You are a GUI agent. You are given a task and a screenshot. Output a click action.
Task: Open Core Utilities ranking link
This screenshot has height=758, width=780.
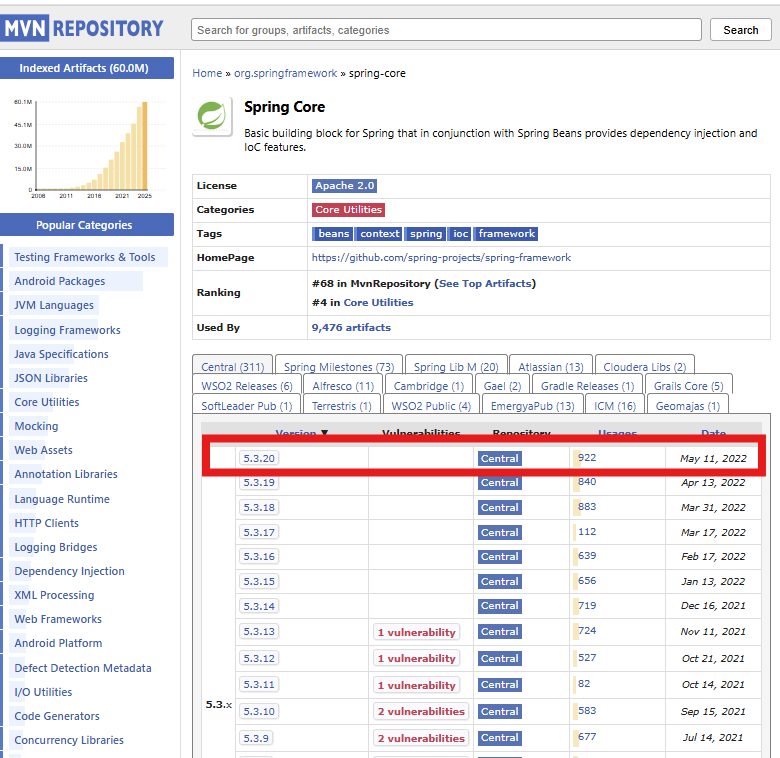tap(379, 302)
